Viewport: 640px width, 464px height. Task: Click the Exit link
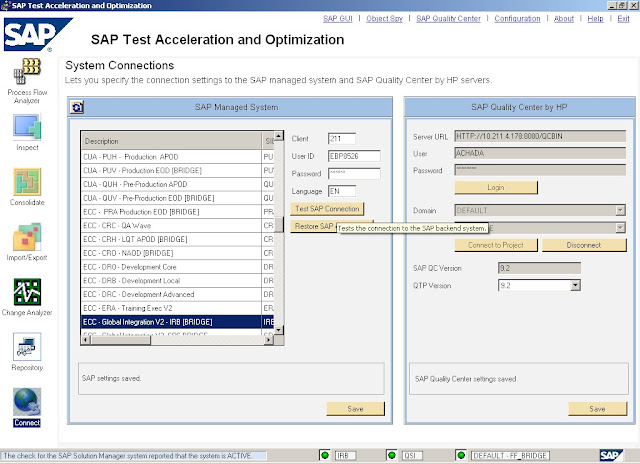(x=623, y=19)
